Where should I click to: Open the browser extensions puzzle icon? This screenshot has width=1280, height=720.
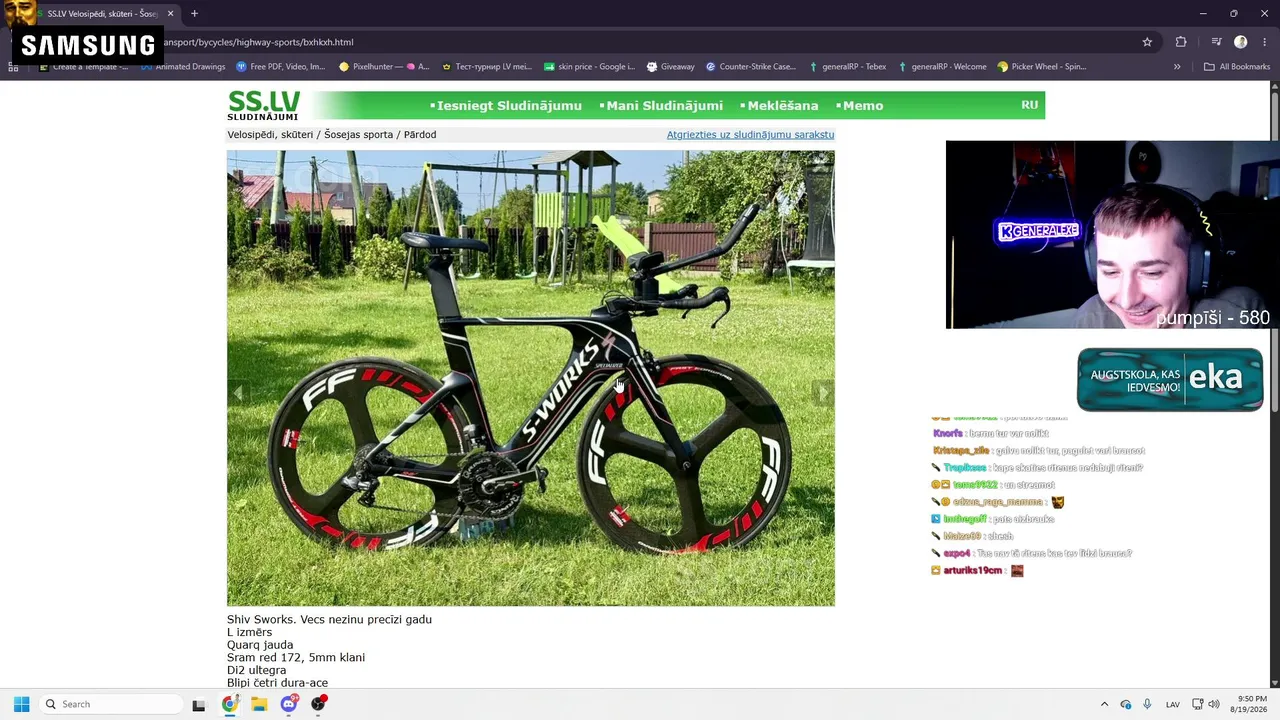coord(1181,42)
